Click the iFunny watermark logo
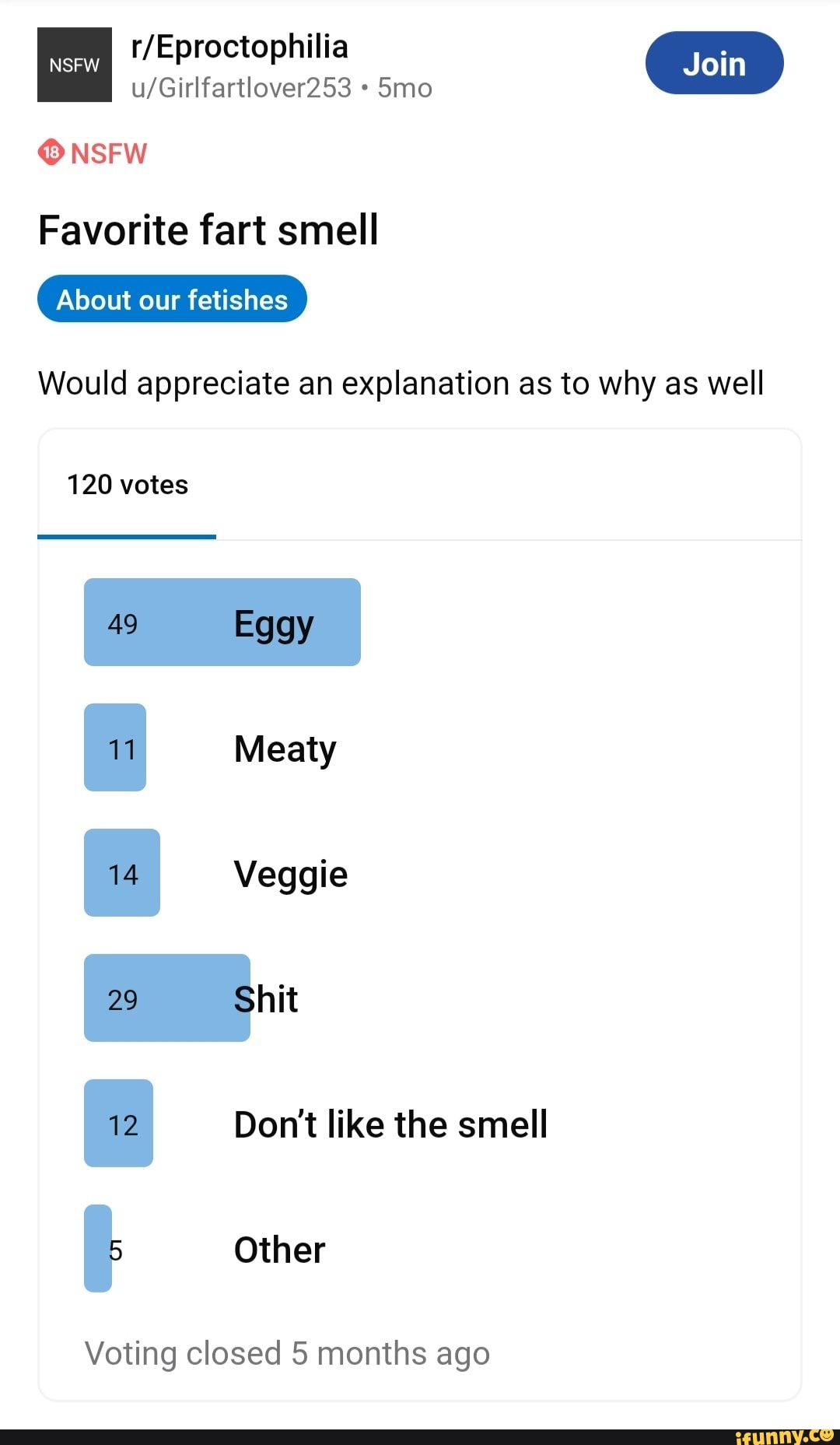This screenshot has height=1445, width=840. pyautogui.click(x=784, y=1436)
